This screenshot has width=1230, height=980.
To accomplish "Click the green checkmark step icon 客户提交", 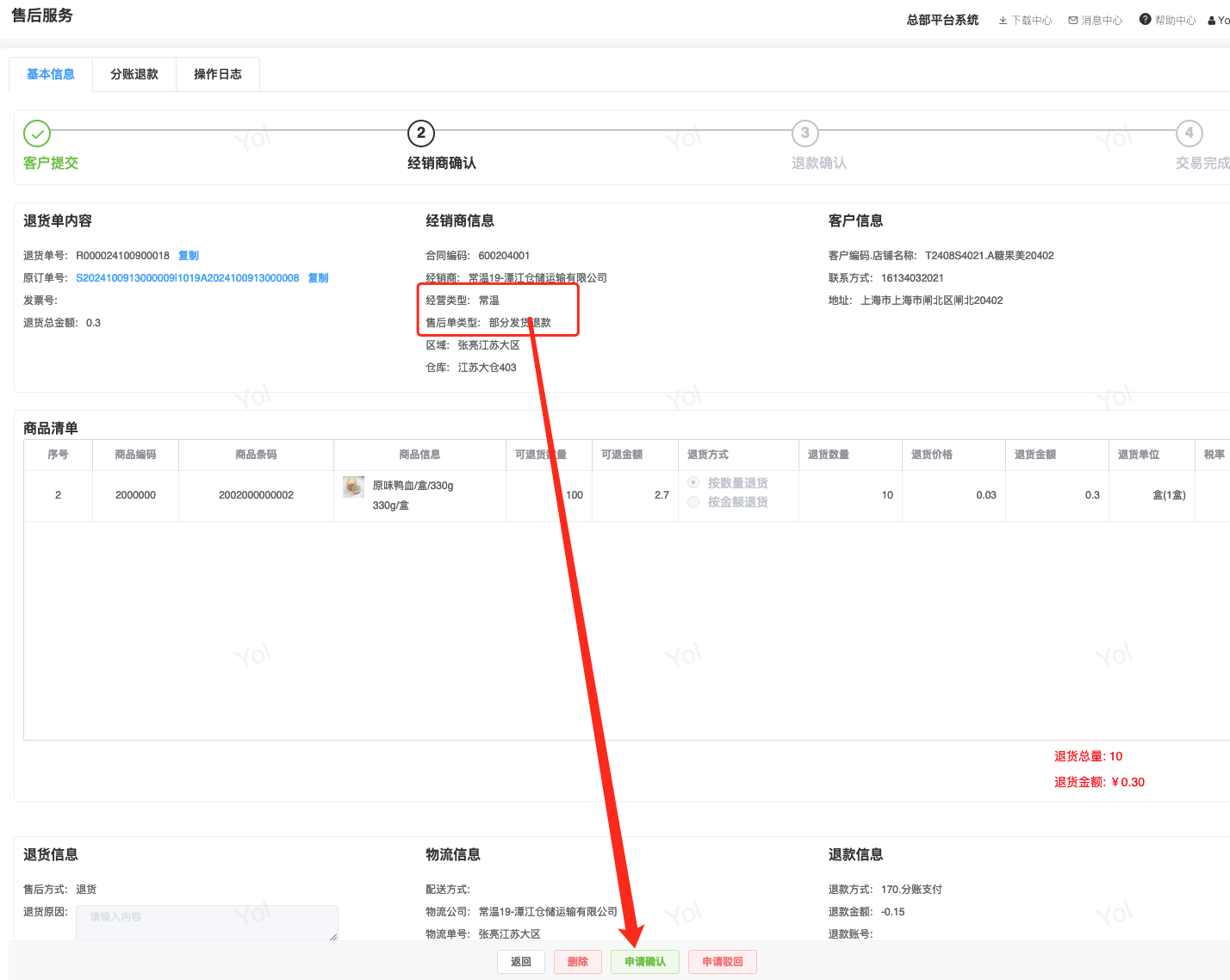I will 37,133.
